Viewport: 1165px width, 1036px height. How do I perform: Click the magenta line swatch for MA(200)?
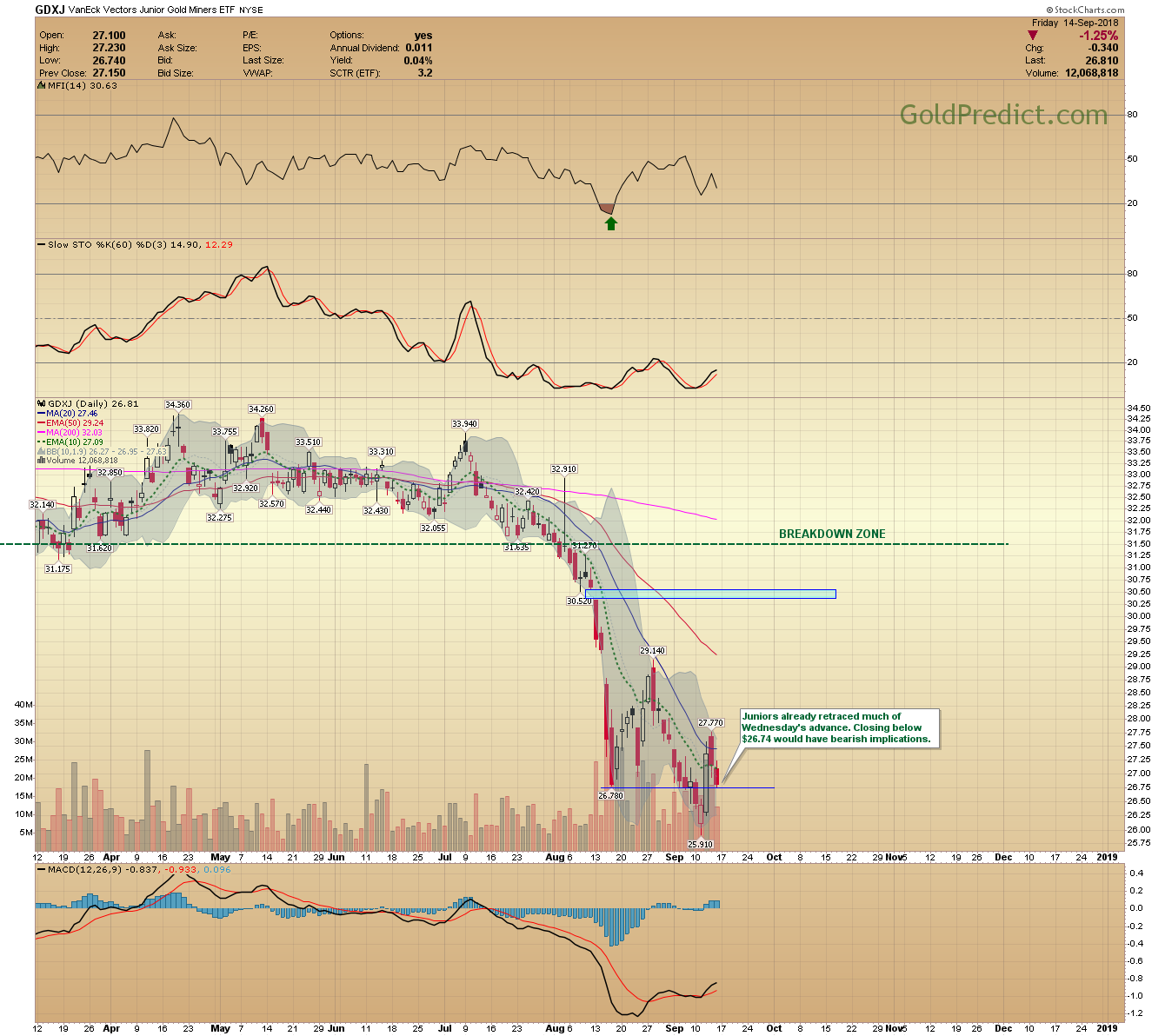coord(42,433)
